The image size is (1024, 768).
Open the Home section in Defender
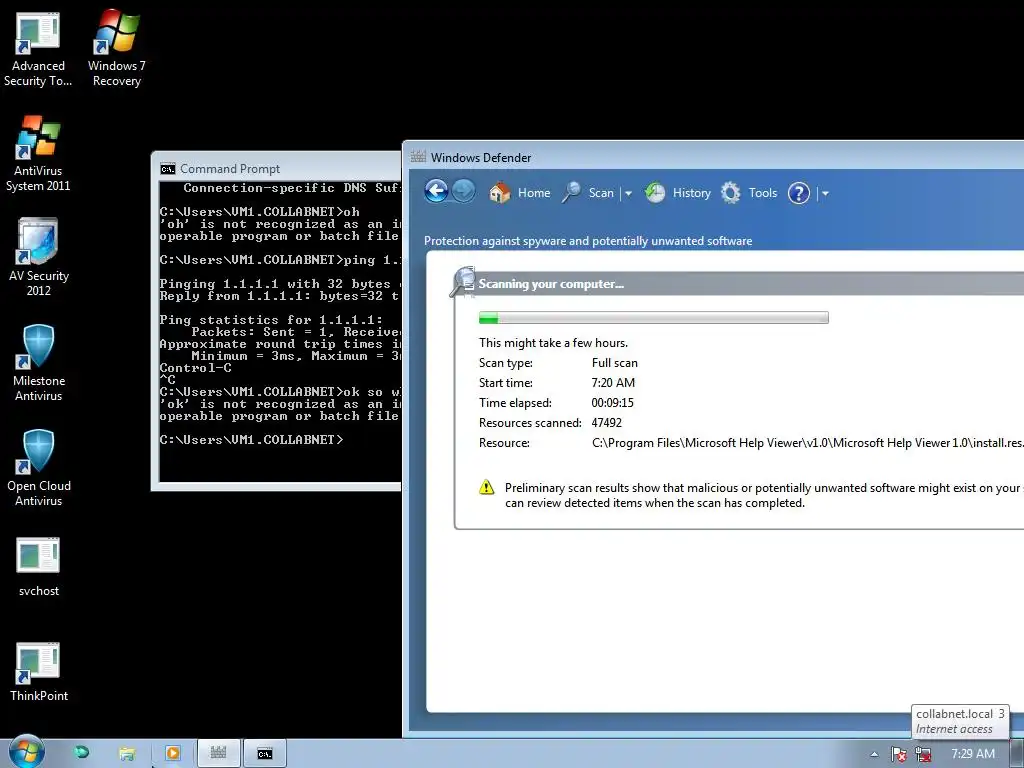pos(534,193)
